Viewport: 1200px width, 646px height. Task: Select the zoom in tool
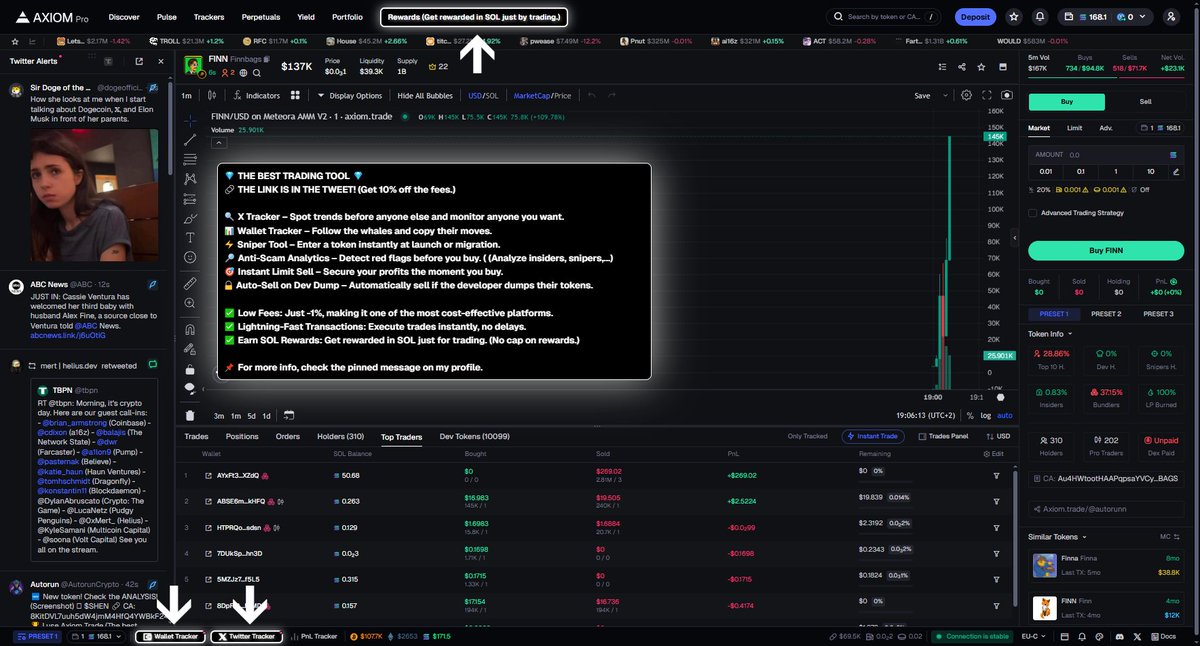[x=190, y=305]
